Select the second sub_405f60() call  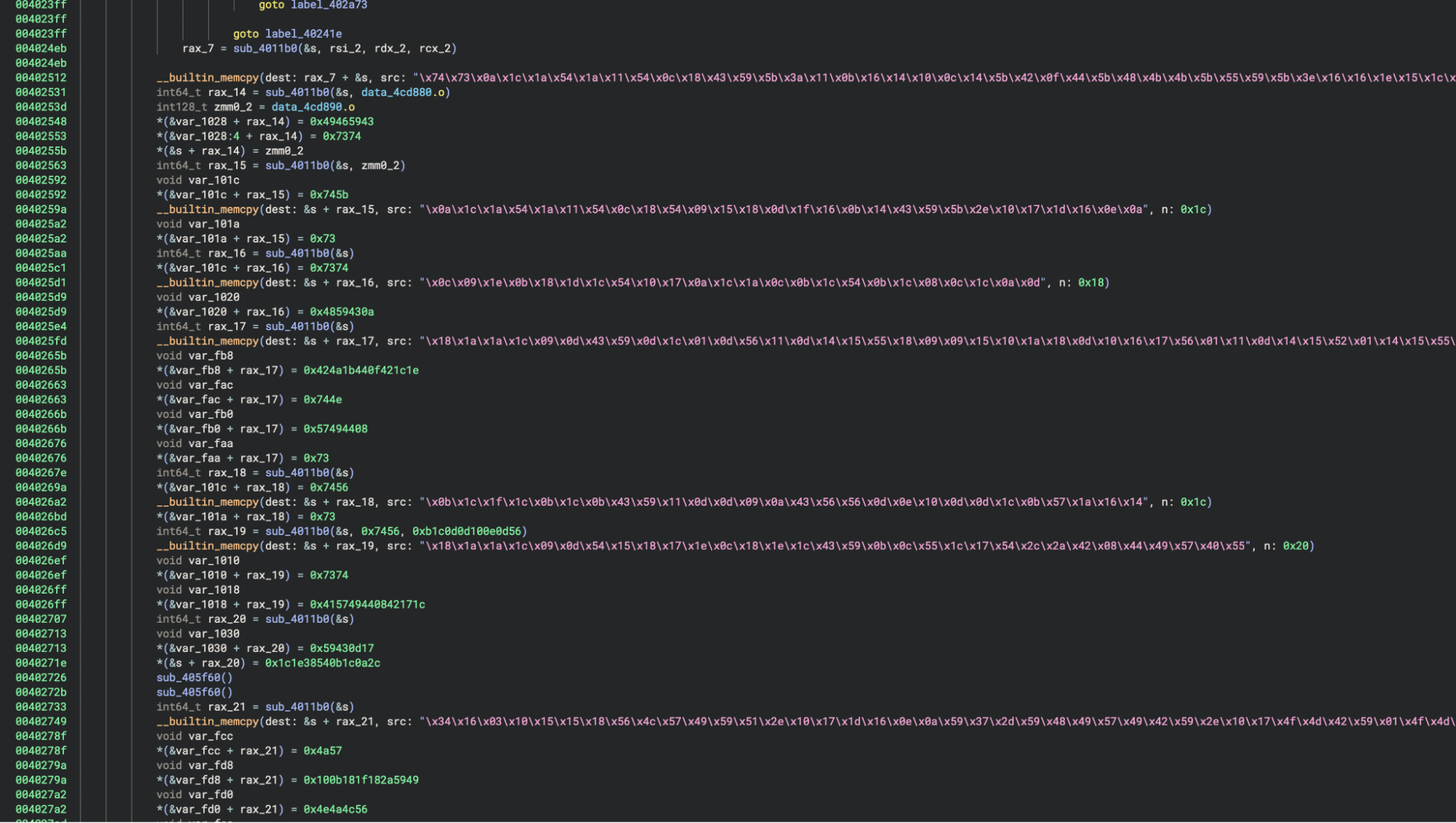[194, 692]
